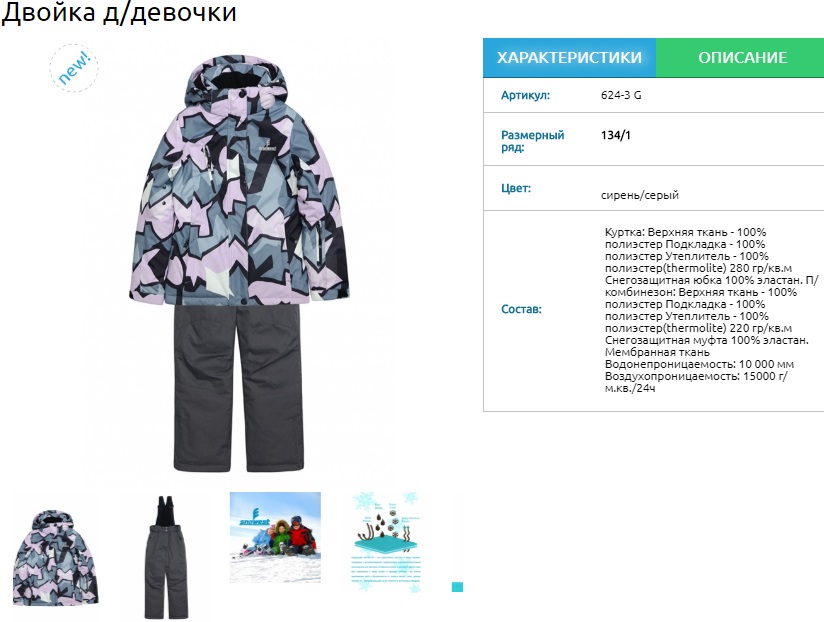Viewport: 824px width, 622px height.
Task: Select the grey bib pants thumbnail
Action: [x=166, y=557]
